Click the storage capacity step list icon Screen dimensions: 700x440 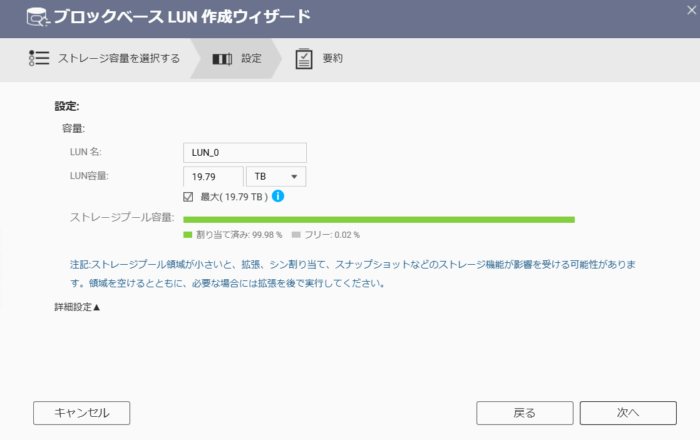39,58
